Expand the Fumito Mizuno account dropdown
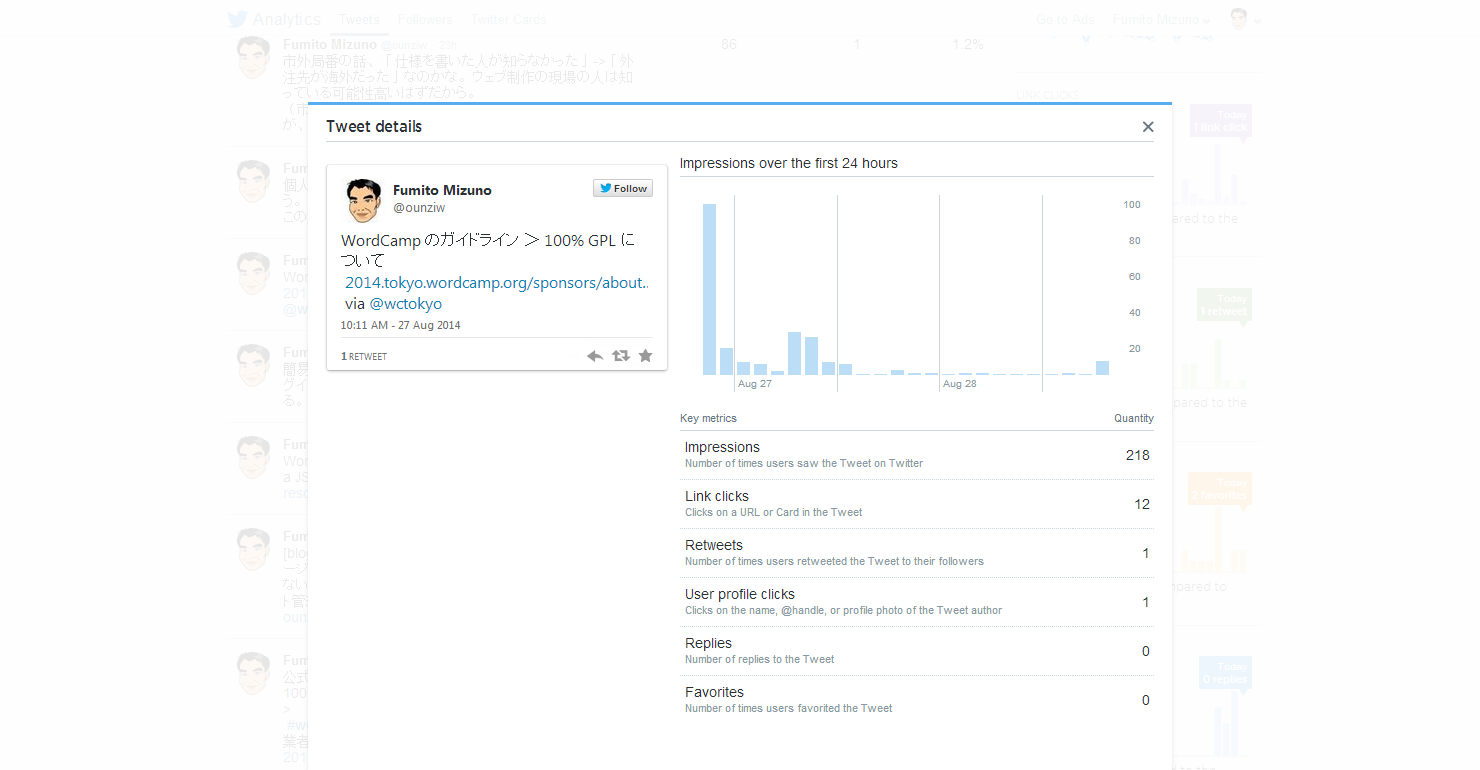1480x770 pixels. pos(1162,19)
